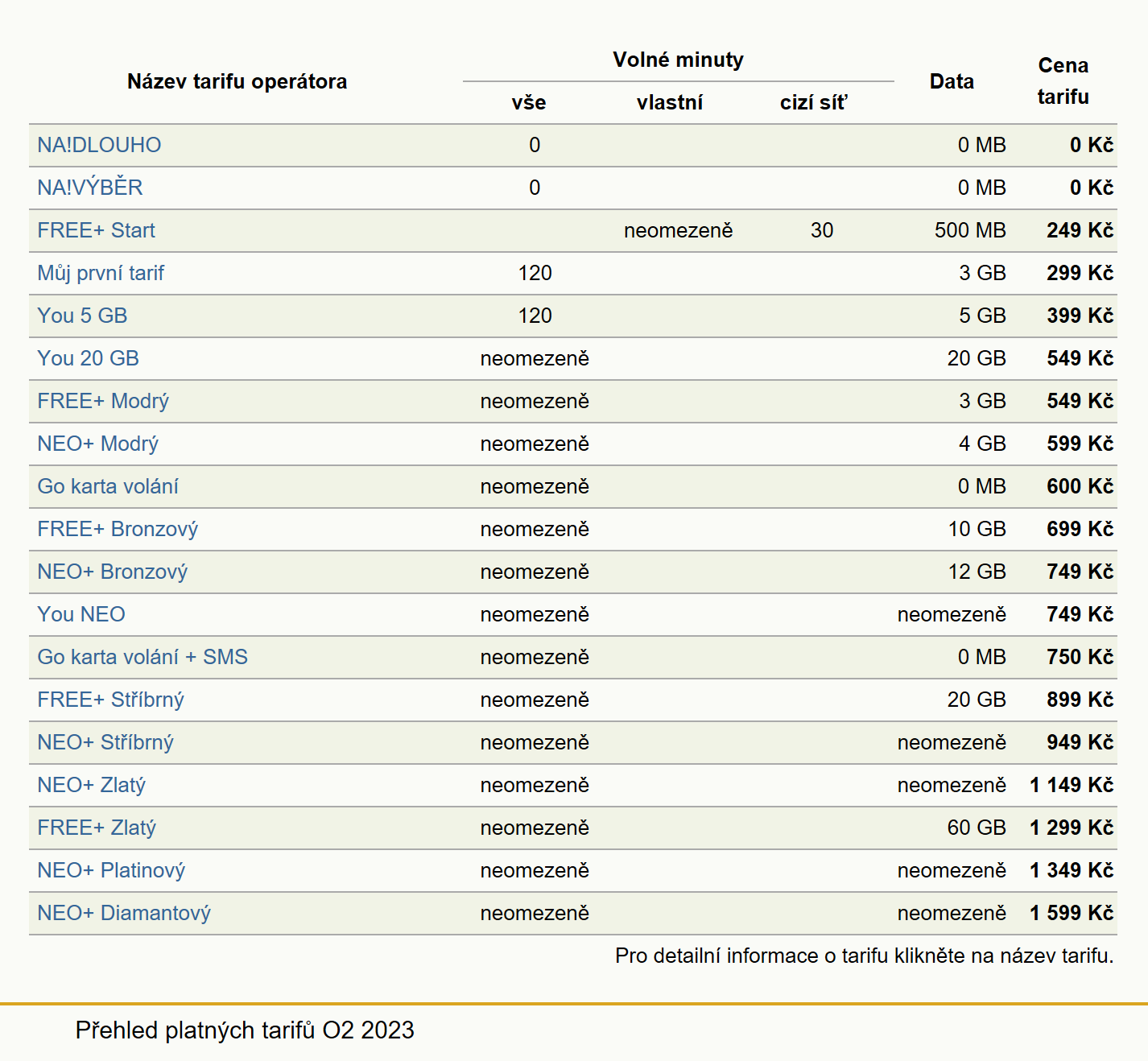Open the NA!VÝBĚR tariff link
1148x1061 pixels.
pyautogui.click(x=90, y=188)
